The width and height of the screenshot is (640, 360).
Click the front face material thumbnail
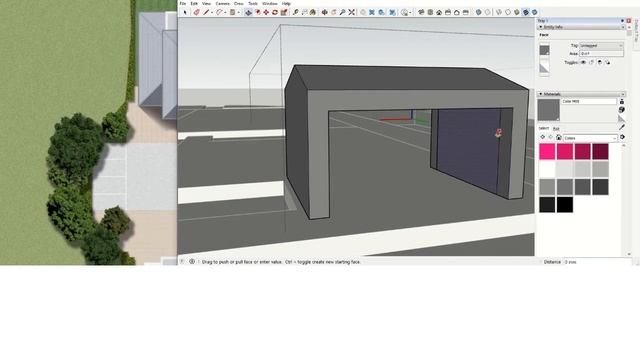pos(544,50)
